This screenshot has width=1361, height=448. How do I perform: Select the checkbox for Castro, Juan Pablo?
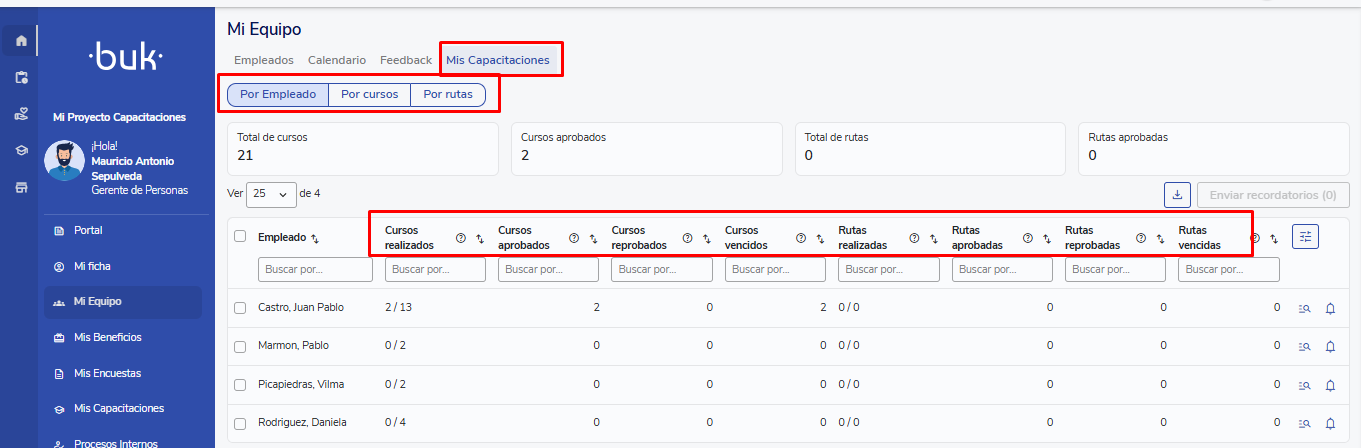tap(240, 308)
